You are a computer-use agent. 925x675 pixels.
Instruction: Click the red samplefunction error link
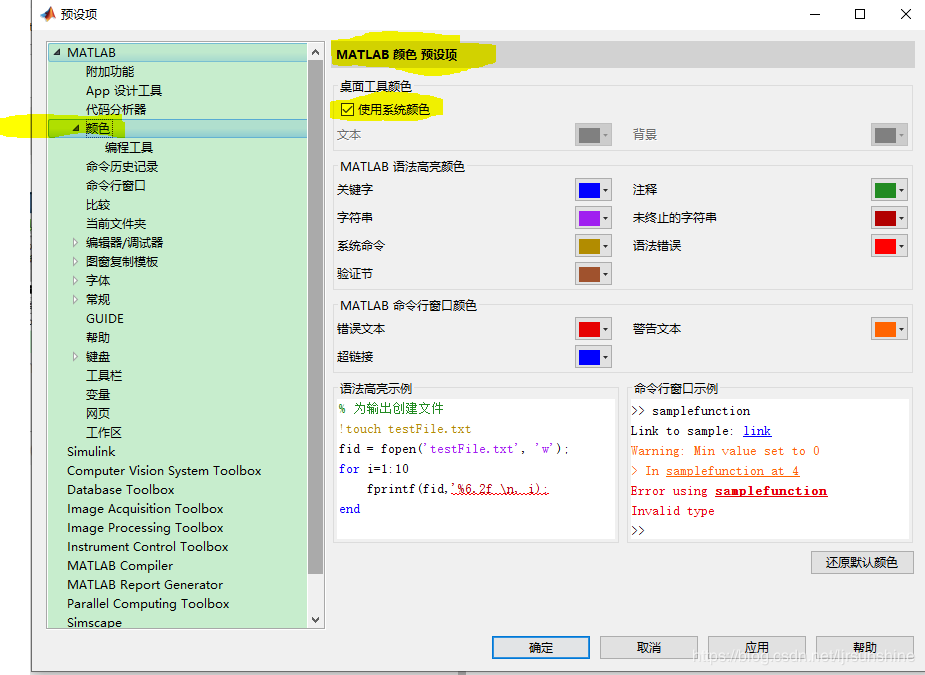[771, 491]
